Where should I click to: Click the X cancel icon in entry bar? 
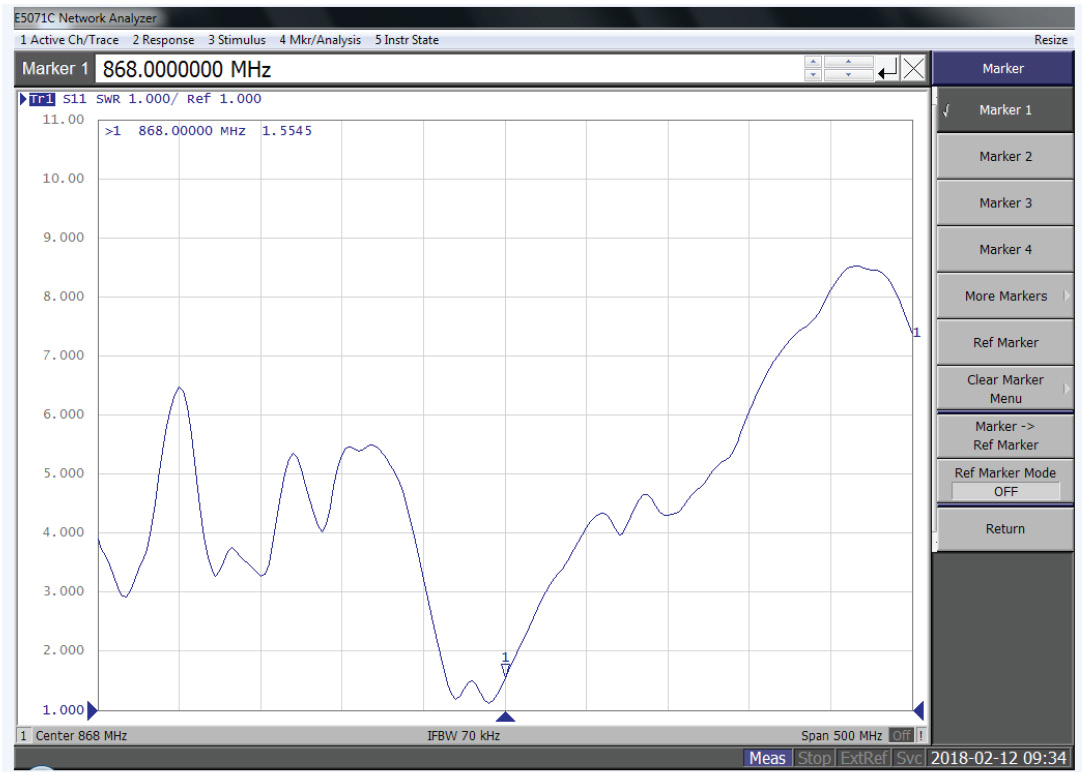point(914,69)
